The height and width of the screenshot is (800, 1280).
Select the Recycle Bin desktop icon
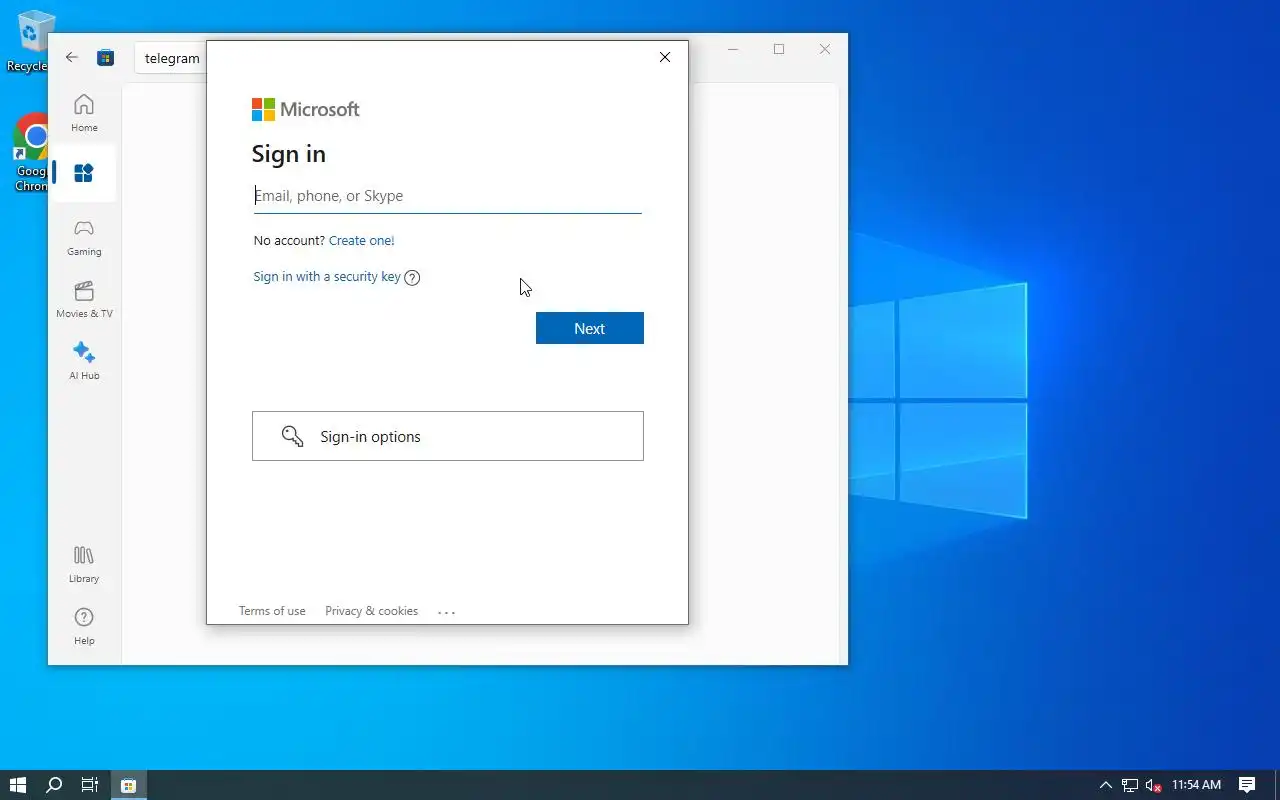[x=30, y=41]
